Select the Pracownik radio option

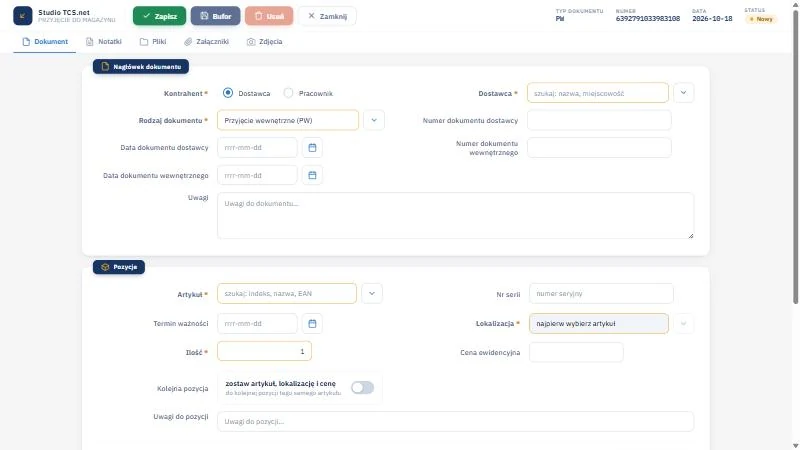pos(288,93)
